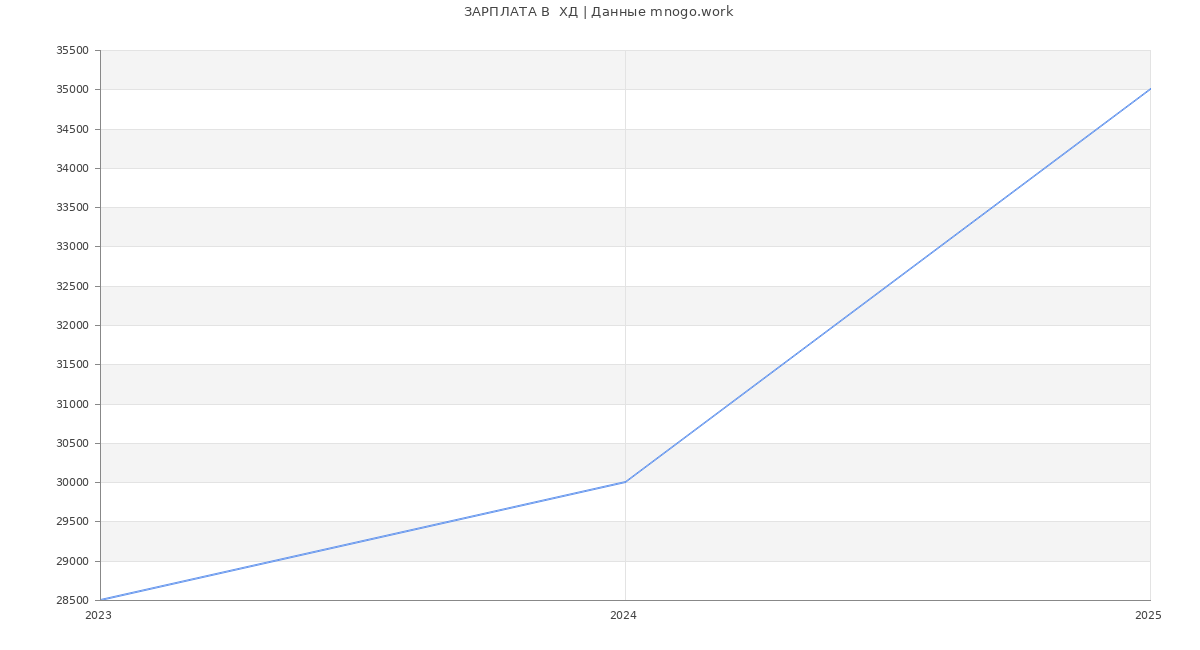Click the 30000 y-axis label

pyautogui.click(x=72, y=482)
